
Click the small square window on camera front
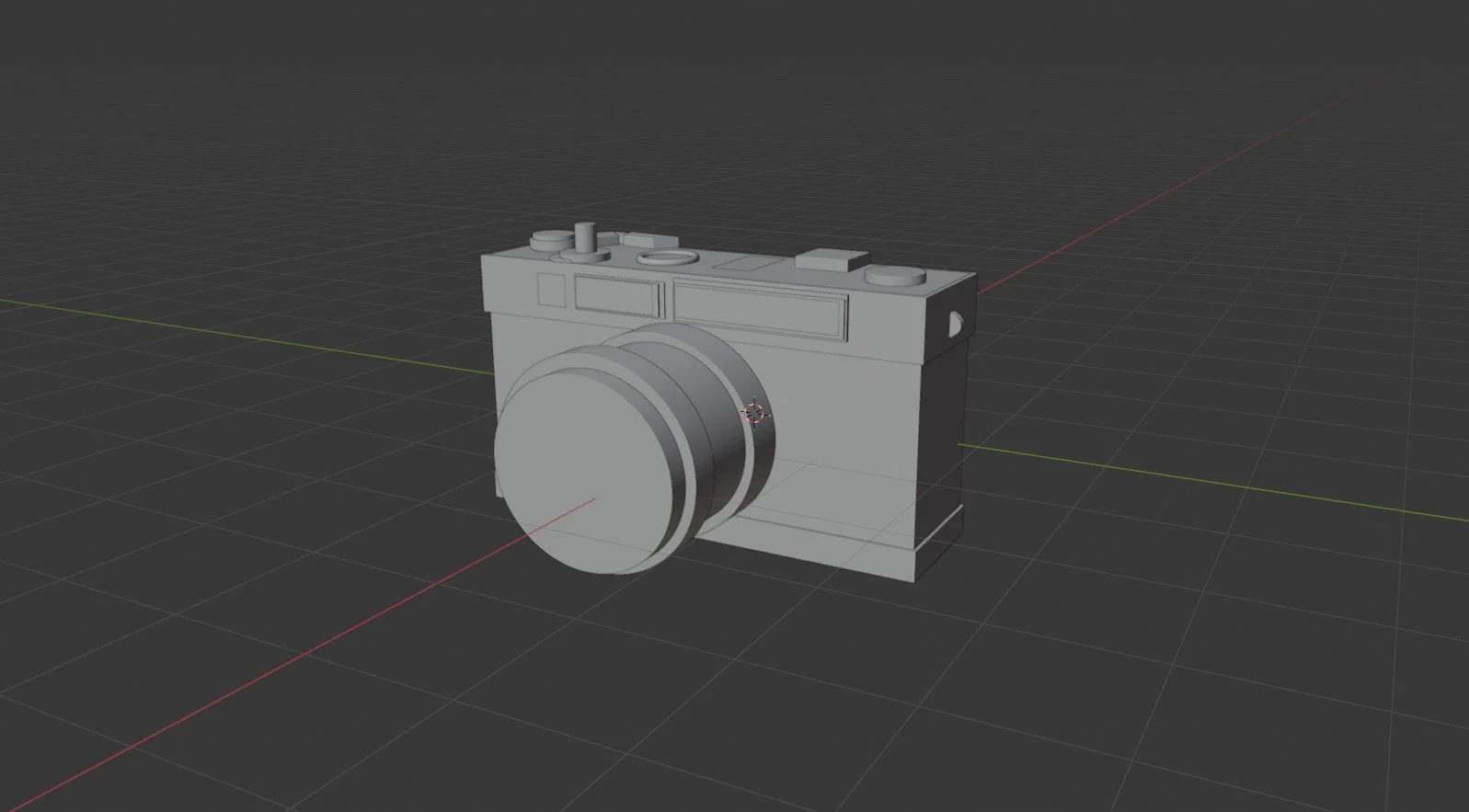coord(550,289)
